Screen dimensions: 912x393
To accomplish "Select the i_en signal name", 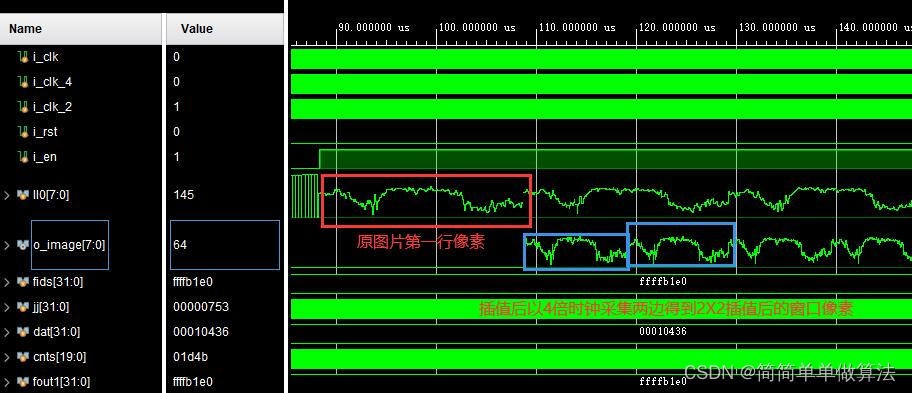I will [45, 157].
